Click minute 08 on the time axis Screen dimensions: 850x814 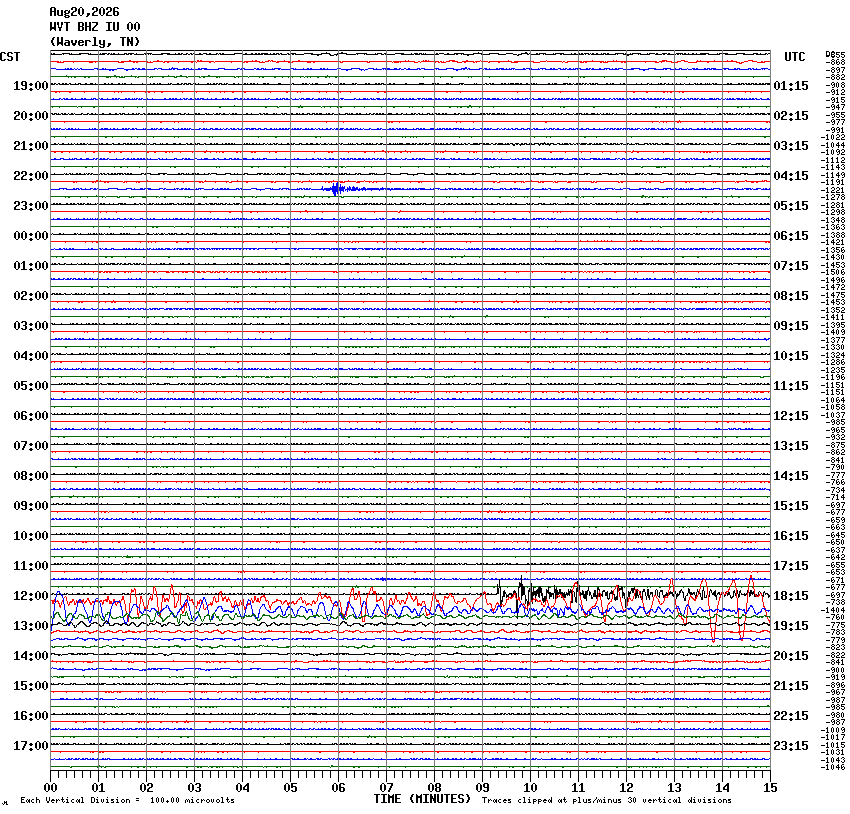click(x=434, y=787)
